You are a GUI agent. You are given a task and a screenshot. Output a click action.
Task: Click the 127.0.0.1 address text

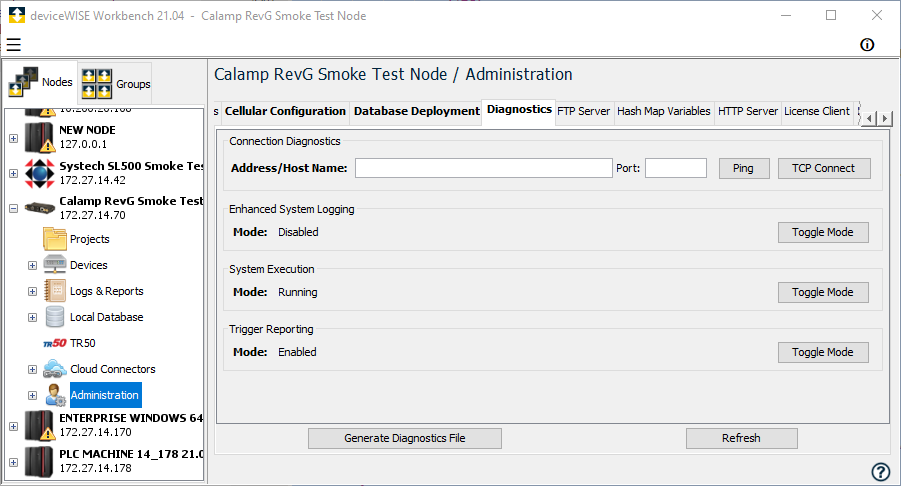[83, 144]
